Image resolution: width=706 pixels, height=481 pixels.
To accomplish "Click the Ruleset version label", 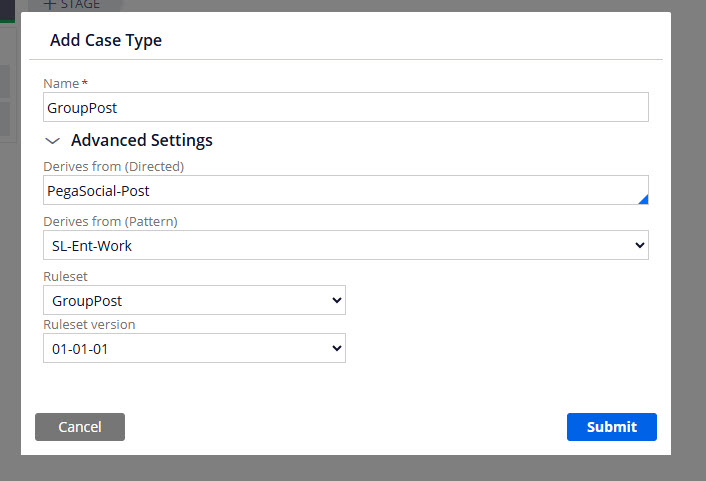I will [89, 324].
